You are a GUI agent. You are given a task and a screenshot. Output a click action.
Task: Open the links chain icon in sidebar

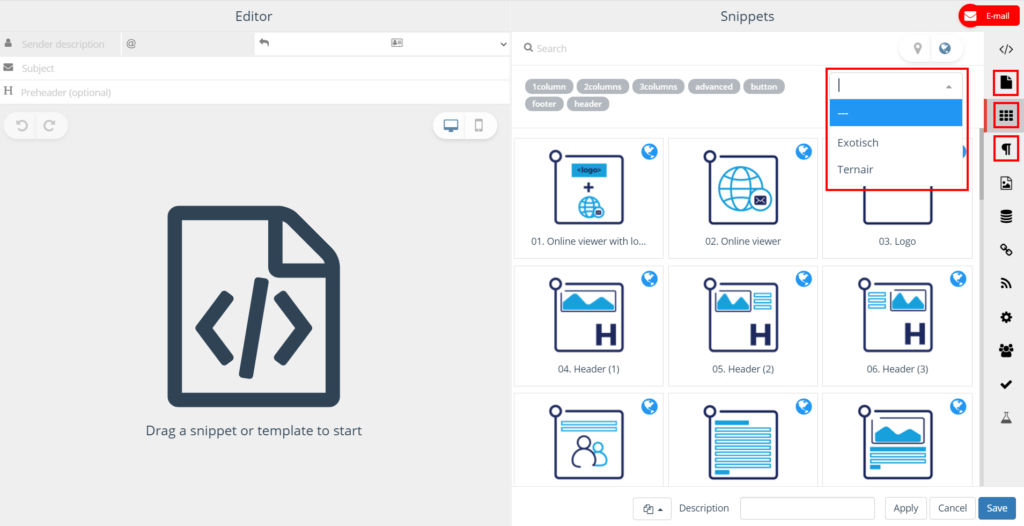(1006, 250)
